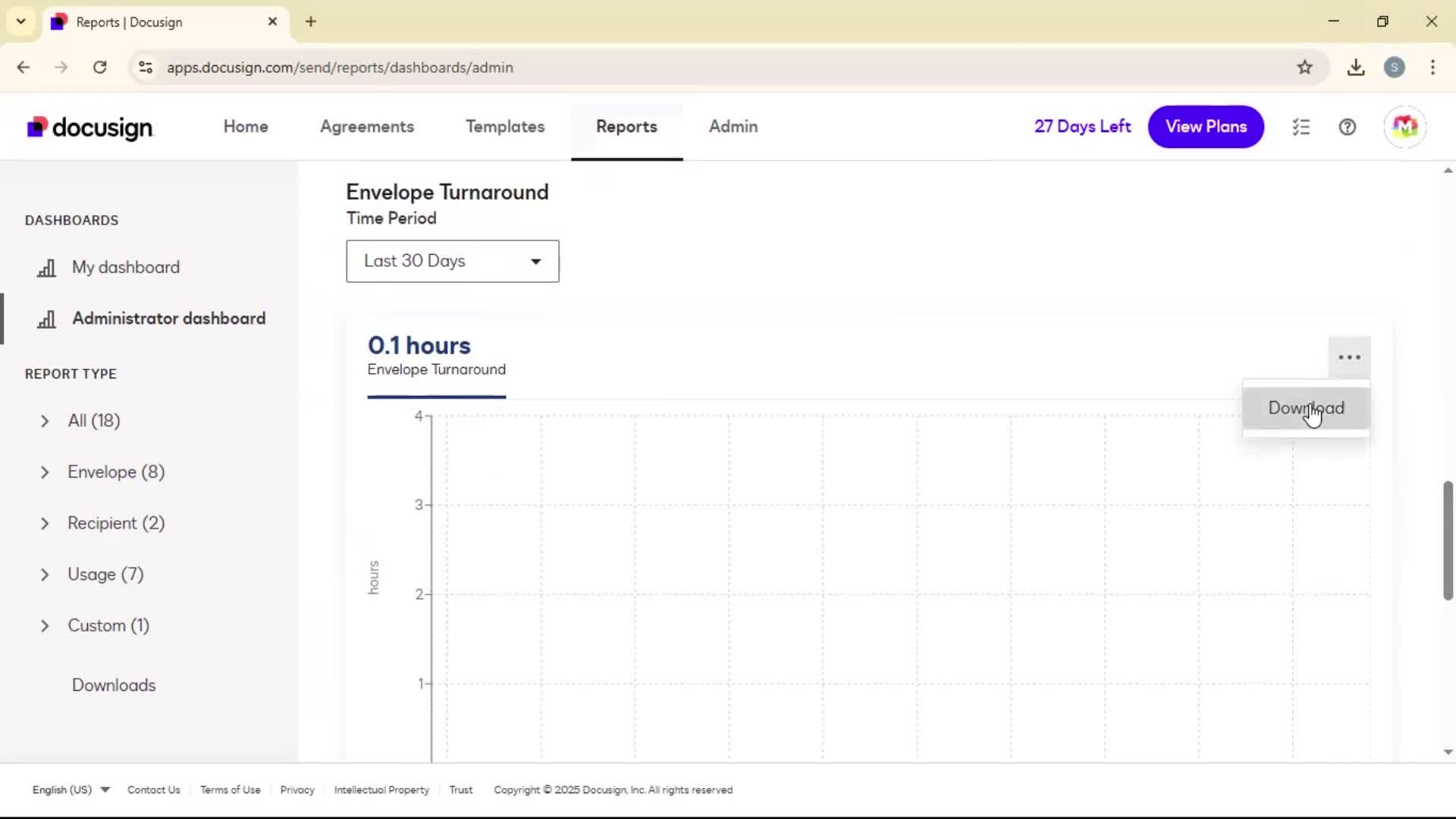The width and height of the screenshot is (1456, 819).
Task: Click My dashboard bar chart icon
Action: click(x=47, y=268)
